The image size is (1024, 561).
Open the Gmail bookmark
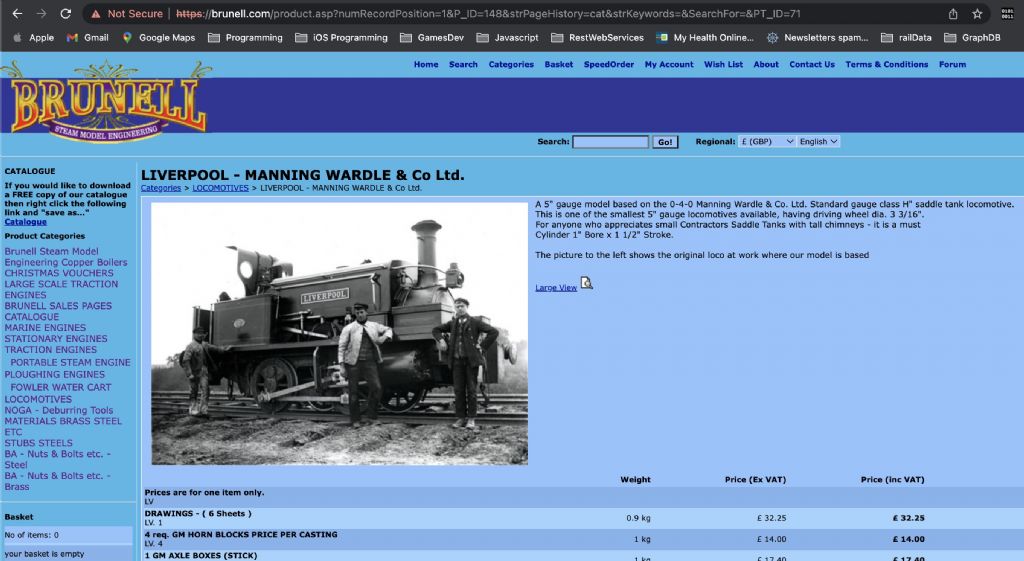pyautogui.click(x=88, y=38)
